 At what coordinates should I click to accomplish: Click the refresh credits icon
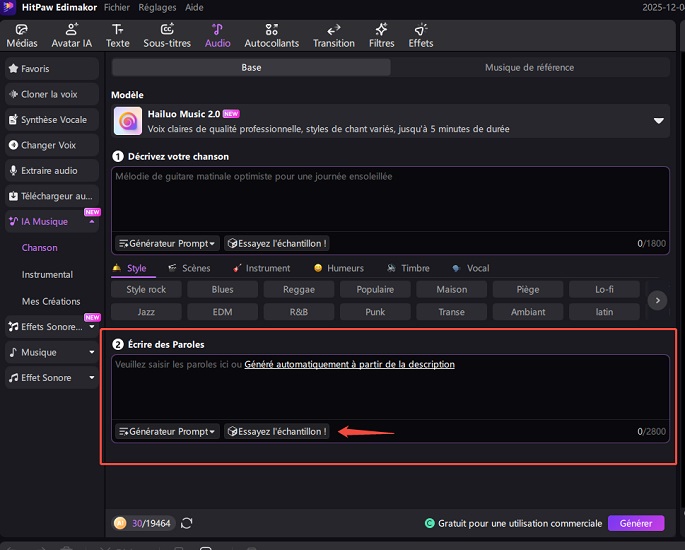pos(186,523)
